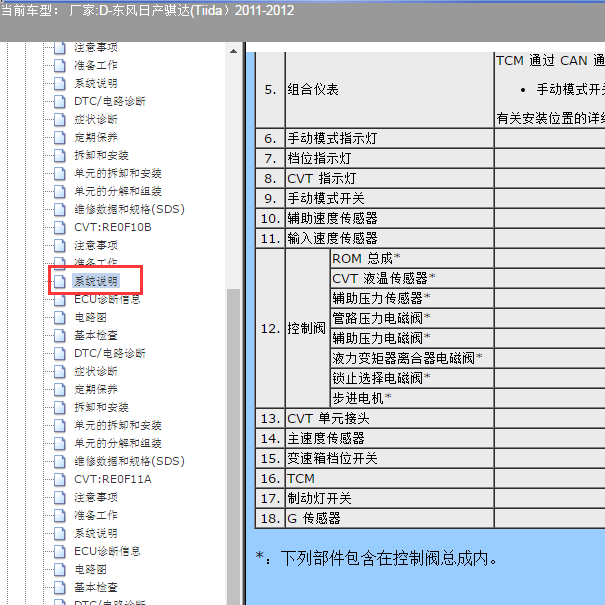Open 准备工作 in the CVT:RE0F11A section
The image size is (605, 605).
(x=96, y=515)
